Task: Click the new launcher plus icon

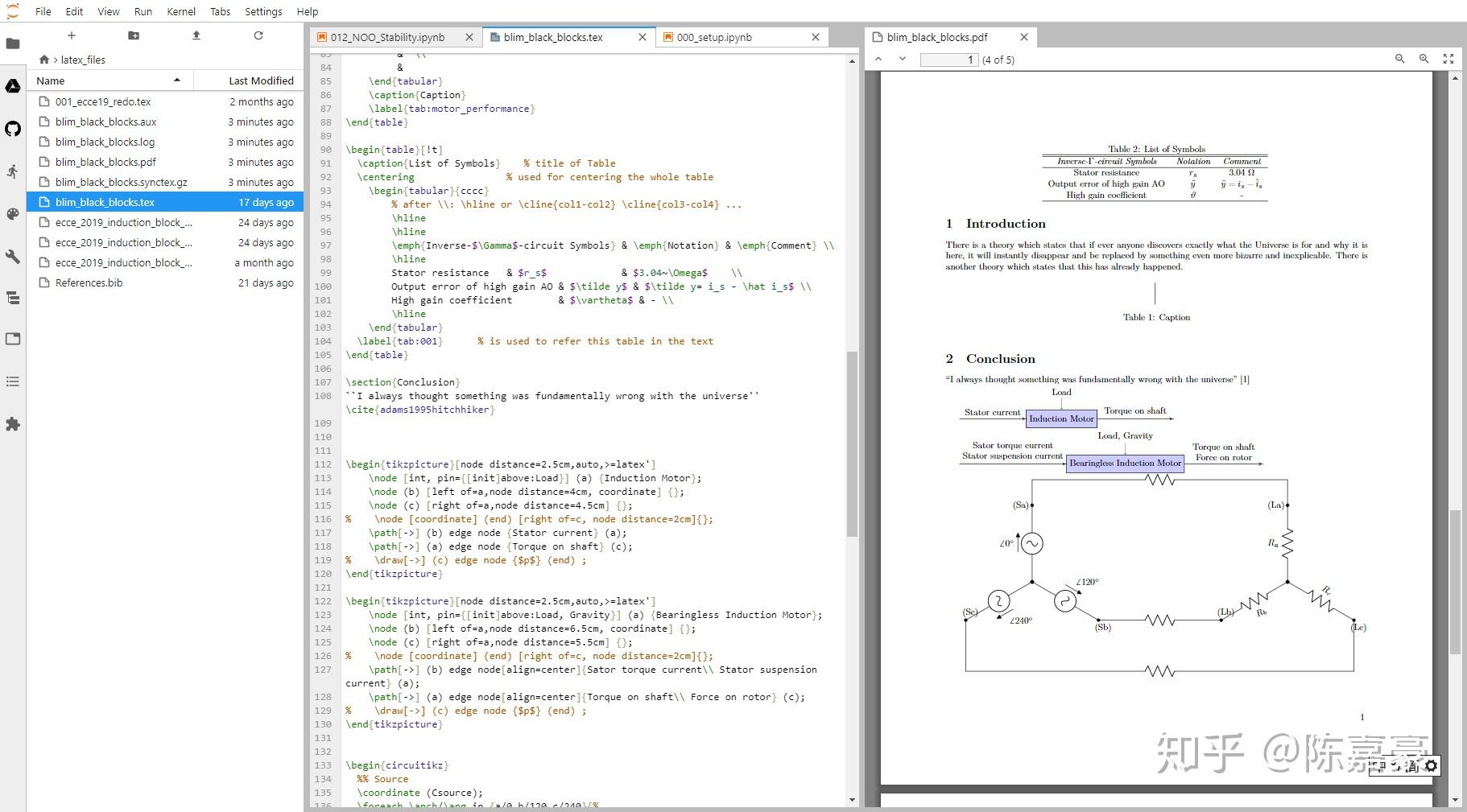Action: (72, 35)
